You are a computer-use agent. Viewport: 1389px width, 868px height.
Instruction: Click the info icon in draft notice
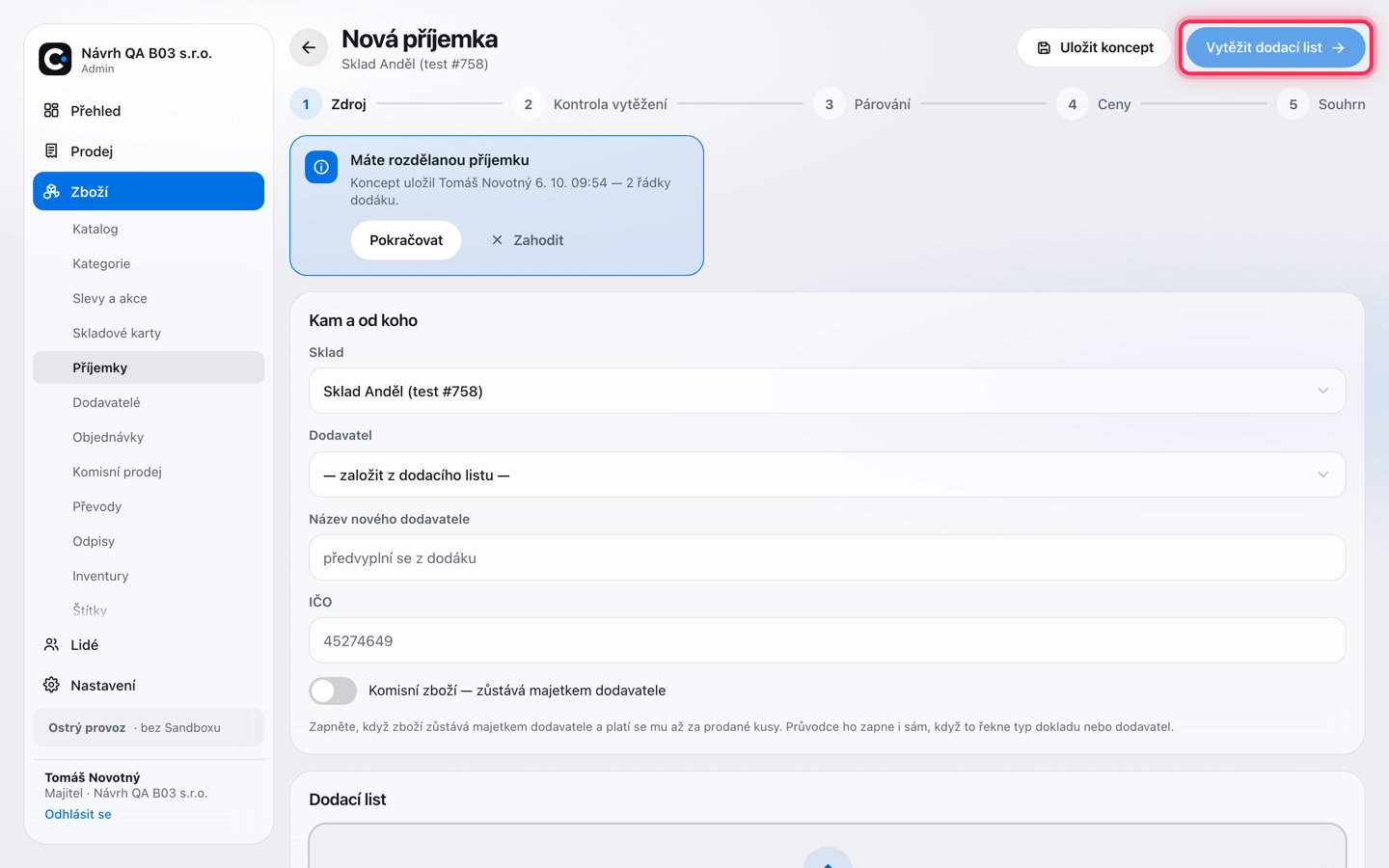point(321,167)
